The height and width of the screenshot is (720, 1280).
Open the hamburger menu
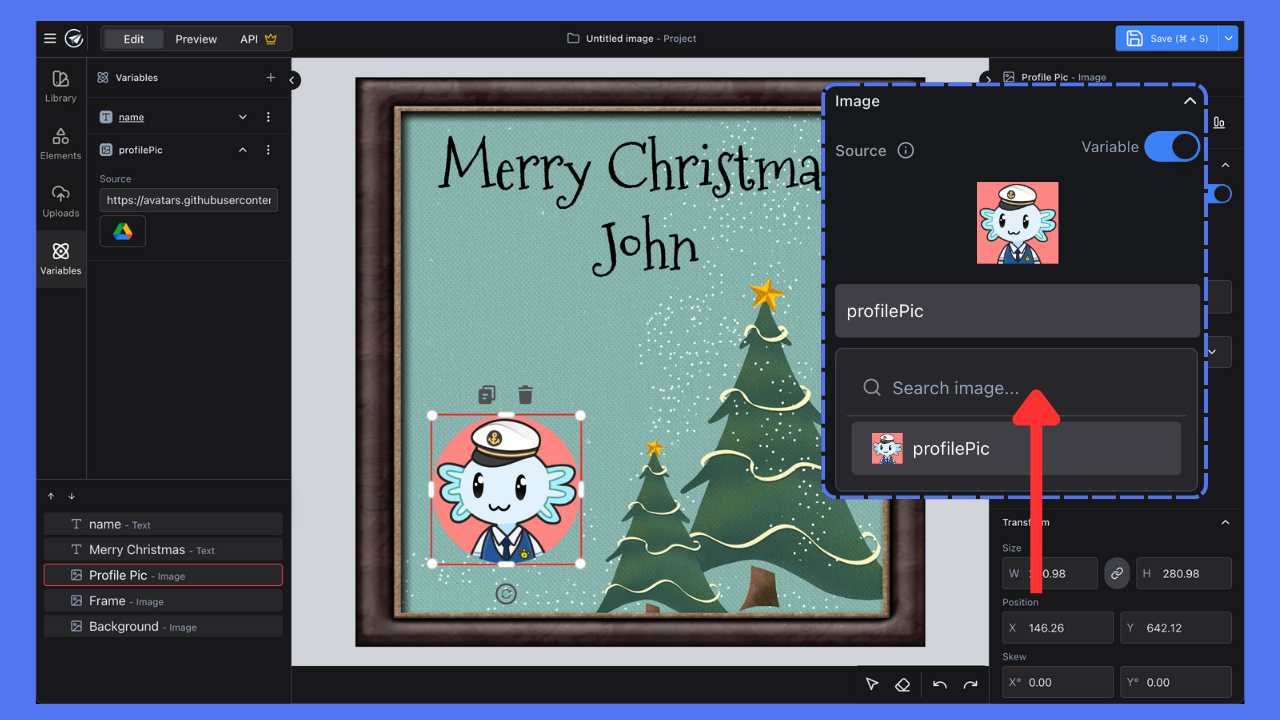tap(48, 38)
